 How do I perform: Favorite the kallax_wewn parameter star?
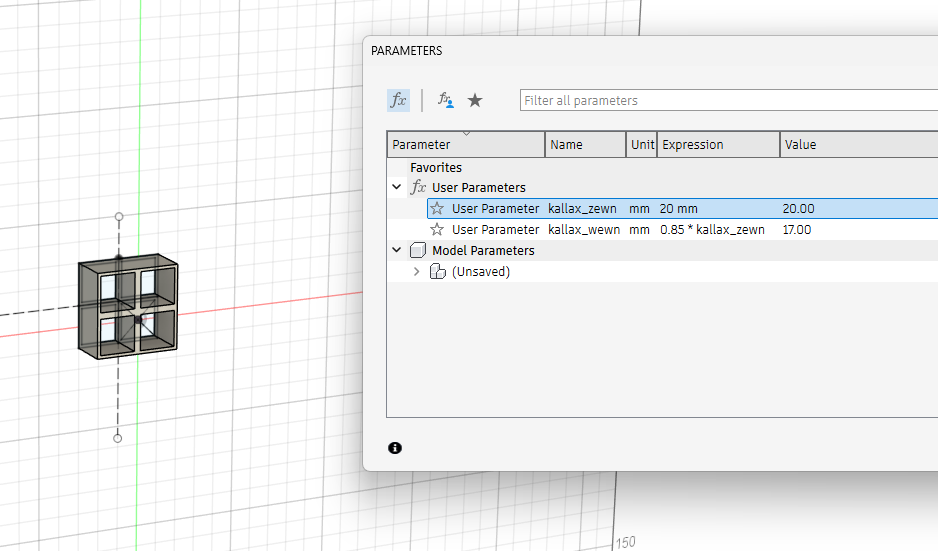437,230
